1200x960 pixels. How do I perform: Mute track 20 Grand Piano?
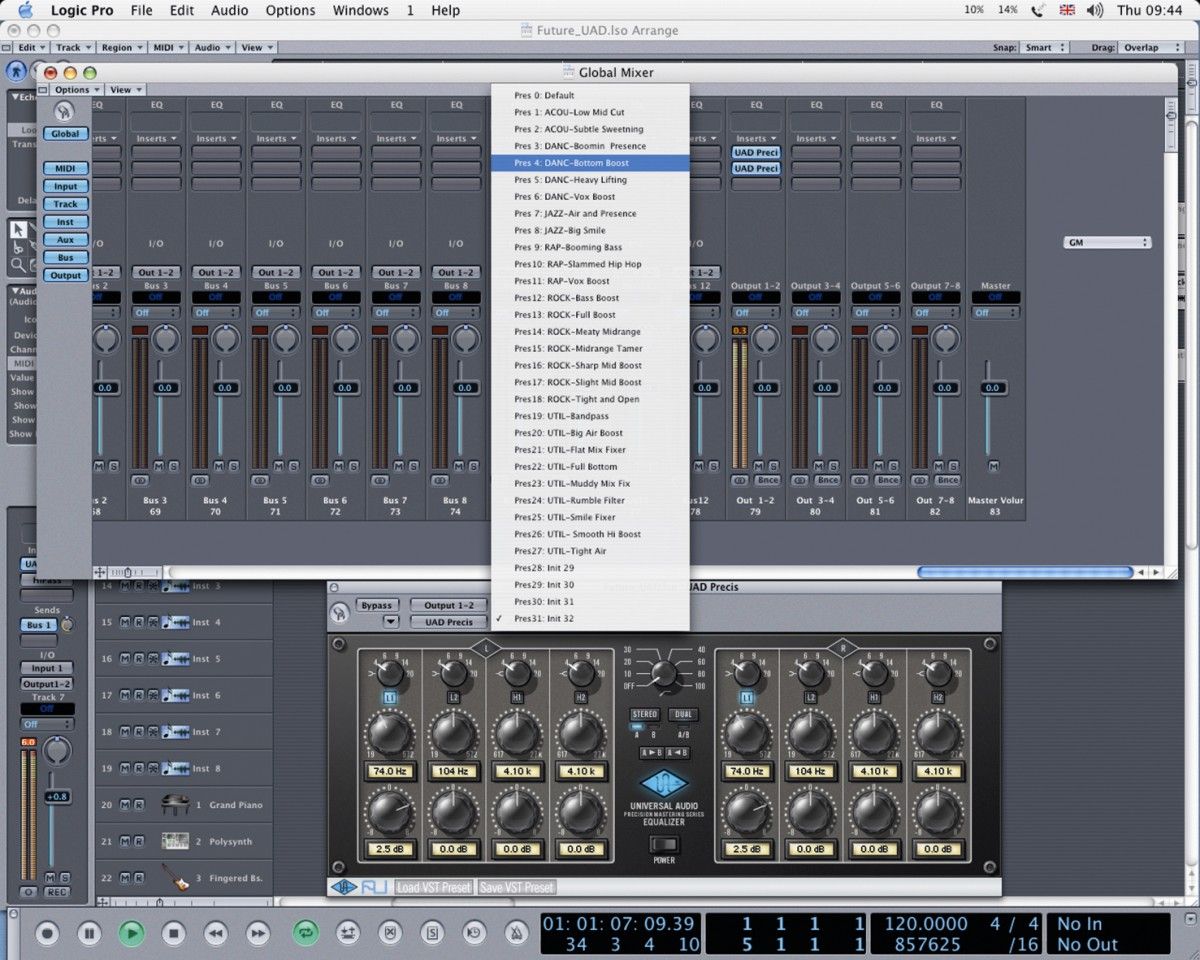125,804
